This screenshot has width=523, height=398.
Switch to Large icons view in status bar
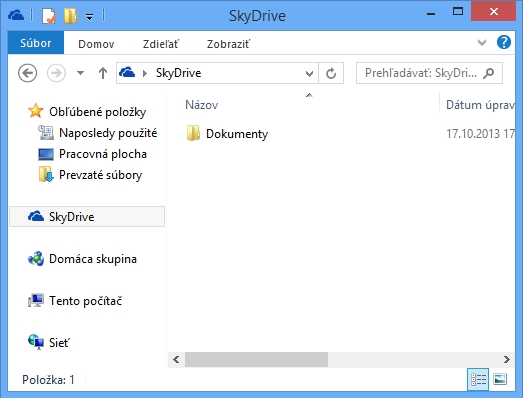(500, 379)
